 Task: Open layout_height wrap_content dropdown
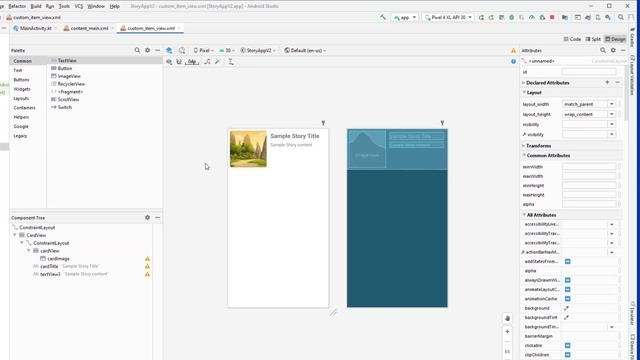(611, 114)
